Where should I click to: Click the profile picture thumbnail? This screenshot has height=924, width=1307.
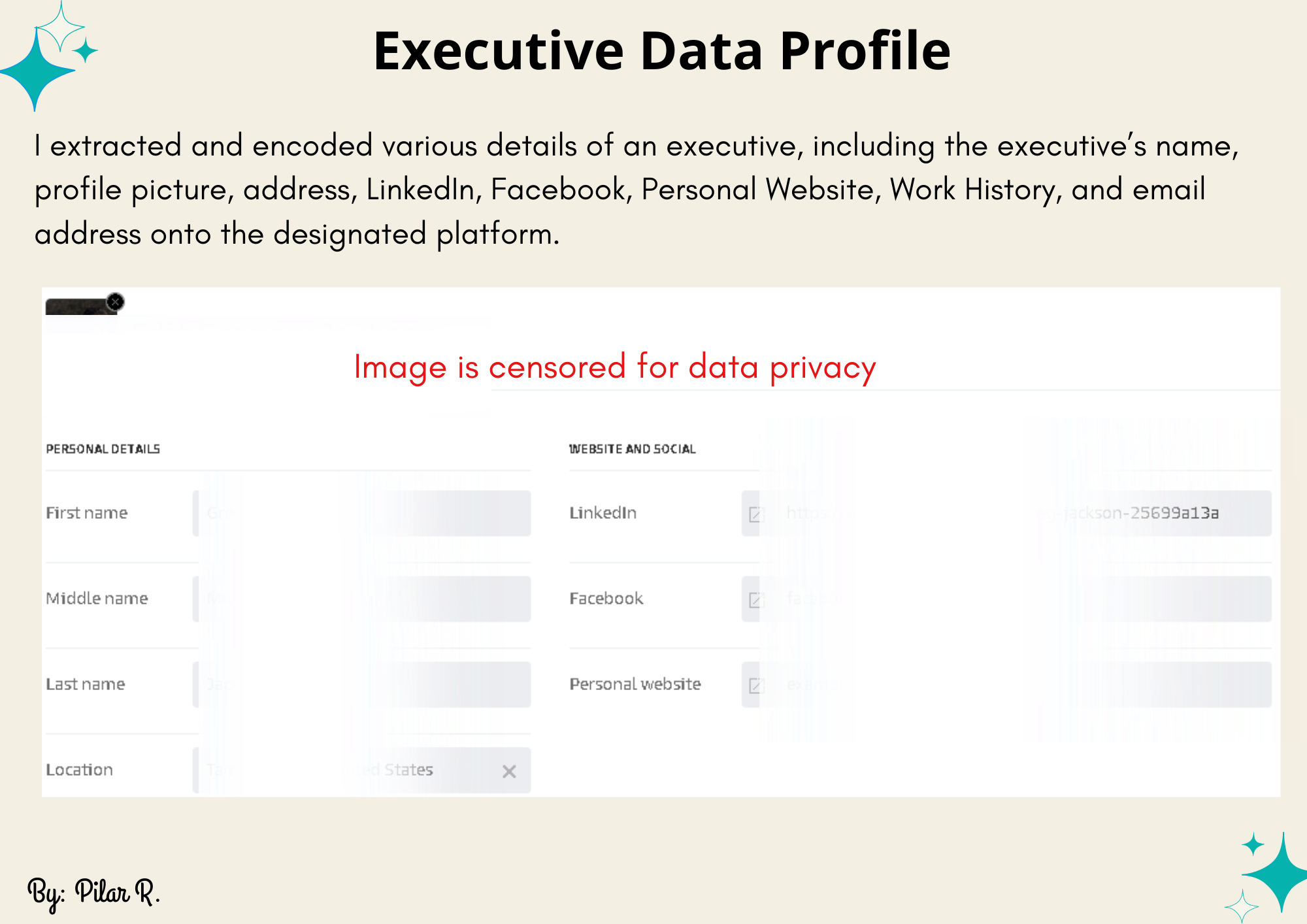click(x=77, y=307)
